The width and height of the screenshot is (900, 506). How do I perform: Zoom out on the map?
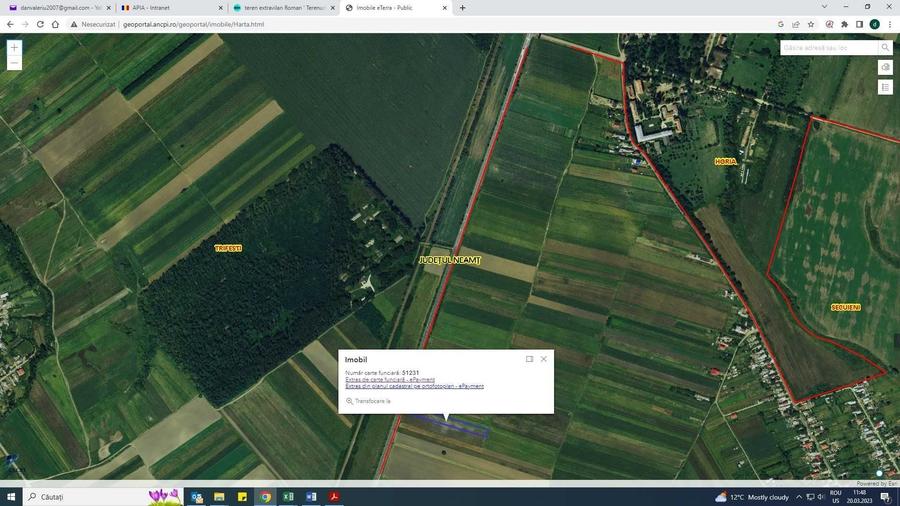pyautogui.click(x=14, y=63)
